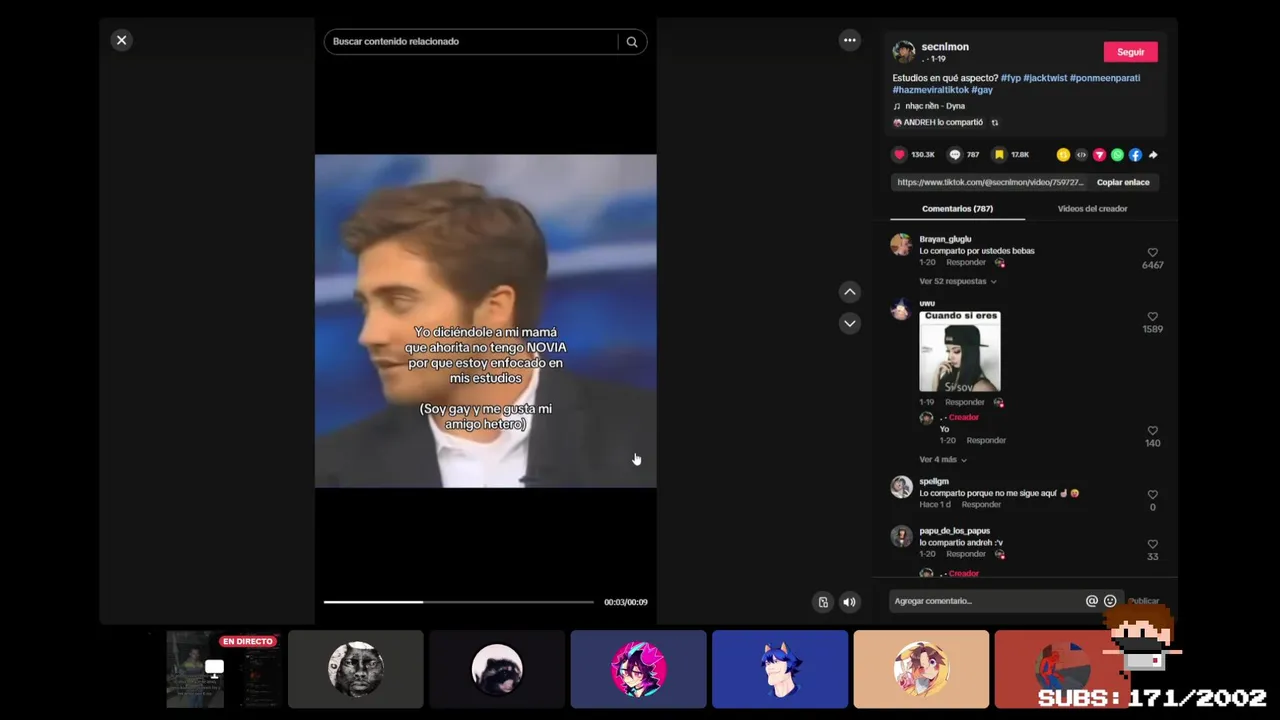
Task: Click the Copiar enlace button
Action: (x=1123, y=183)
